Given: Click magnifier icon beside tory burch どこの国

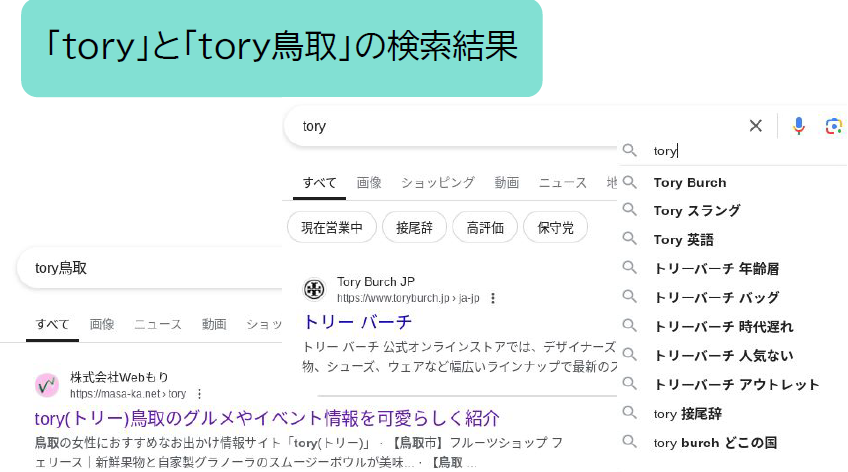Looking at the screenshot, I should [x=629, y=442].
